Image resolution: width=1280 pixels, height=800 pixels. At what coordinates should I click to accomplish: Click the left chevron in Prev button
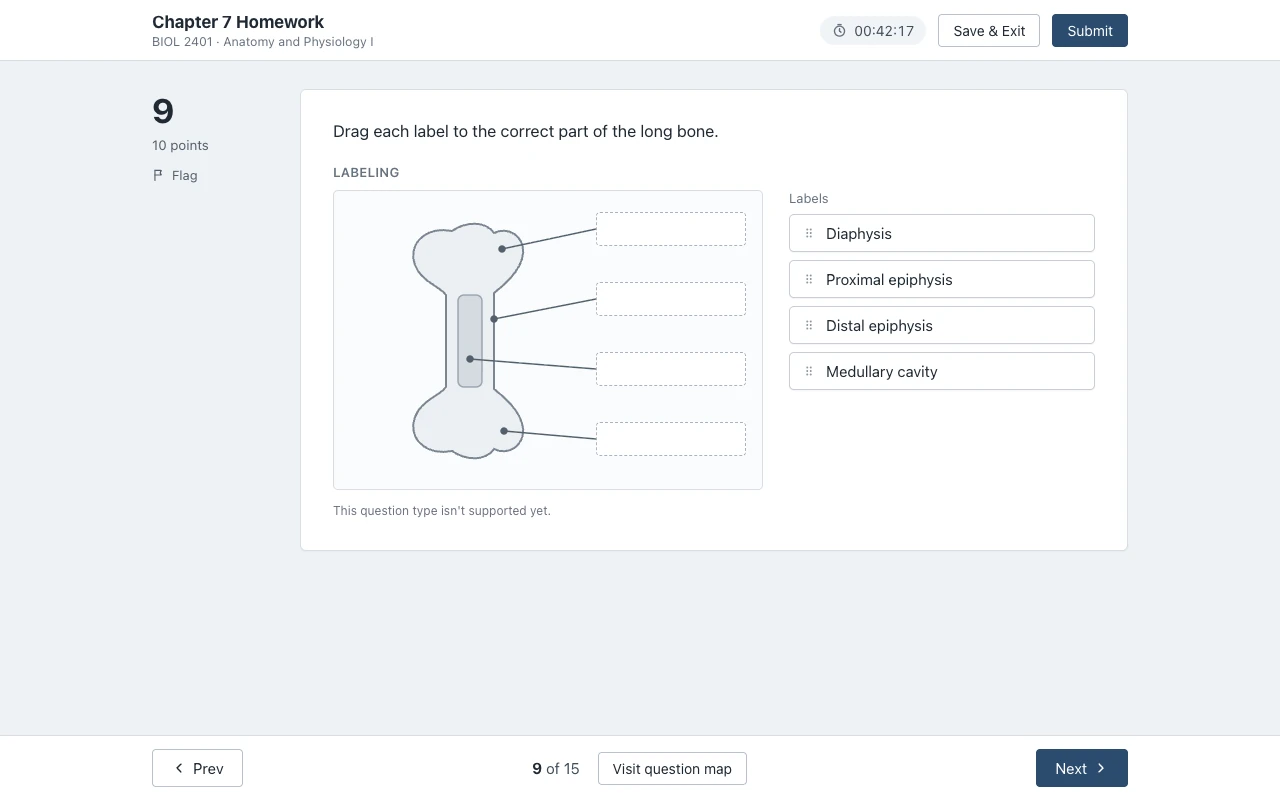coord(179,768)
